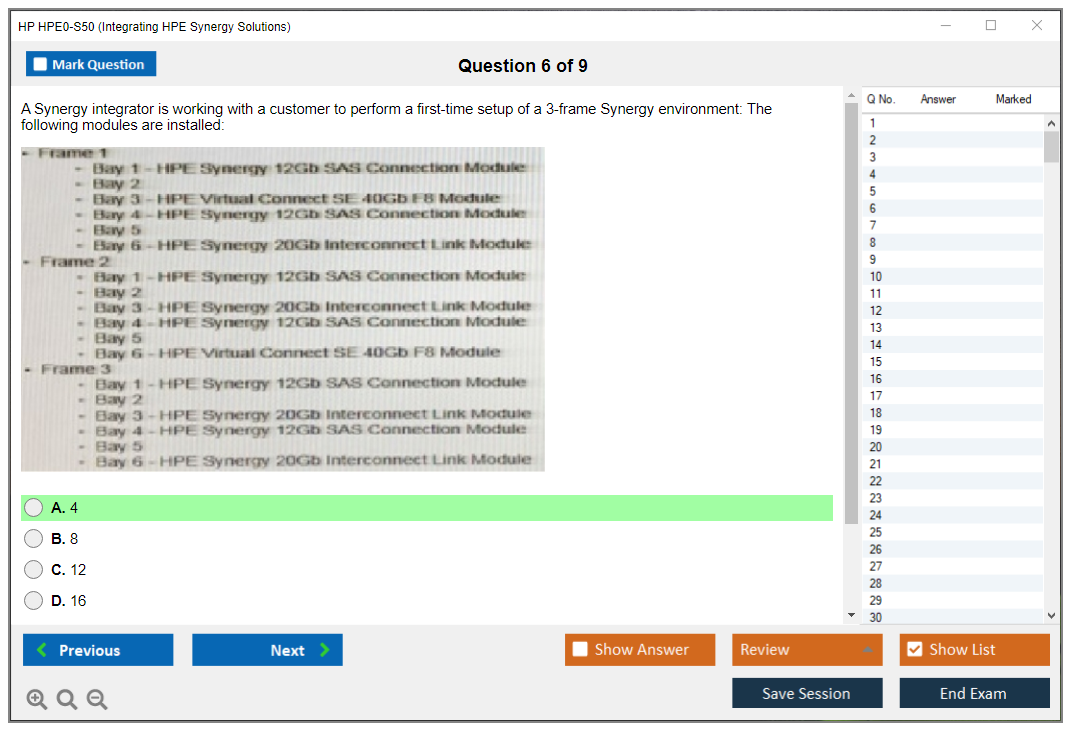The height and width of the screenshot is (735, 1075).
Task: Select answer option A. 4
Action: pyautogui.click(x=34, y=508)
